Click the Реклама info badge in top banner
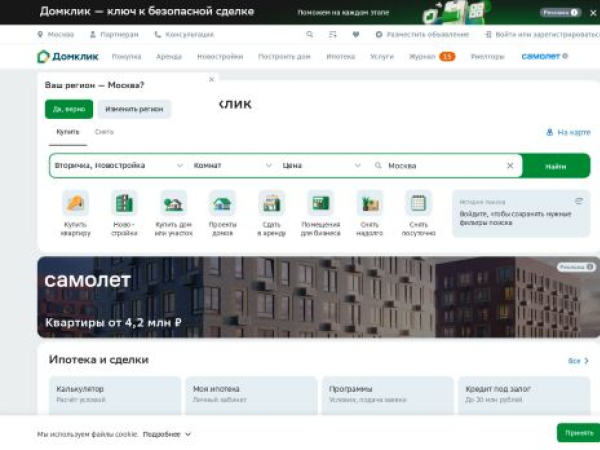The image size is (600, 450). [560, 13]
